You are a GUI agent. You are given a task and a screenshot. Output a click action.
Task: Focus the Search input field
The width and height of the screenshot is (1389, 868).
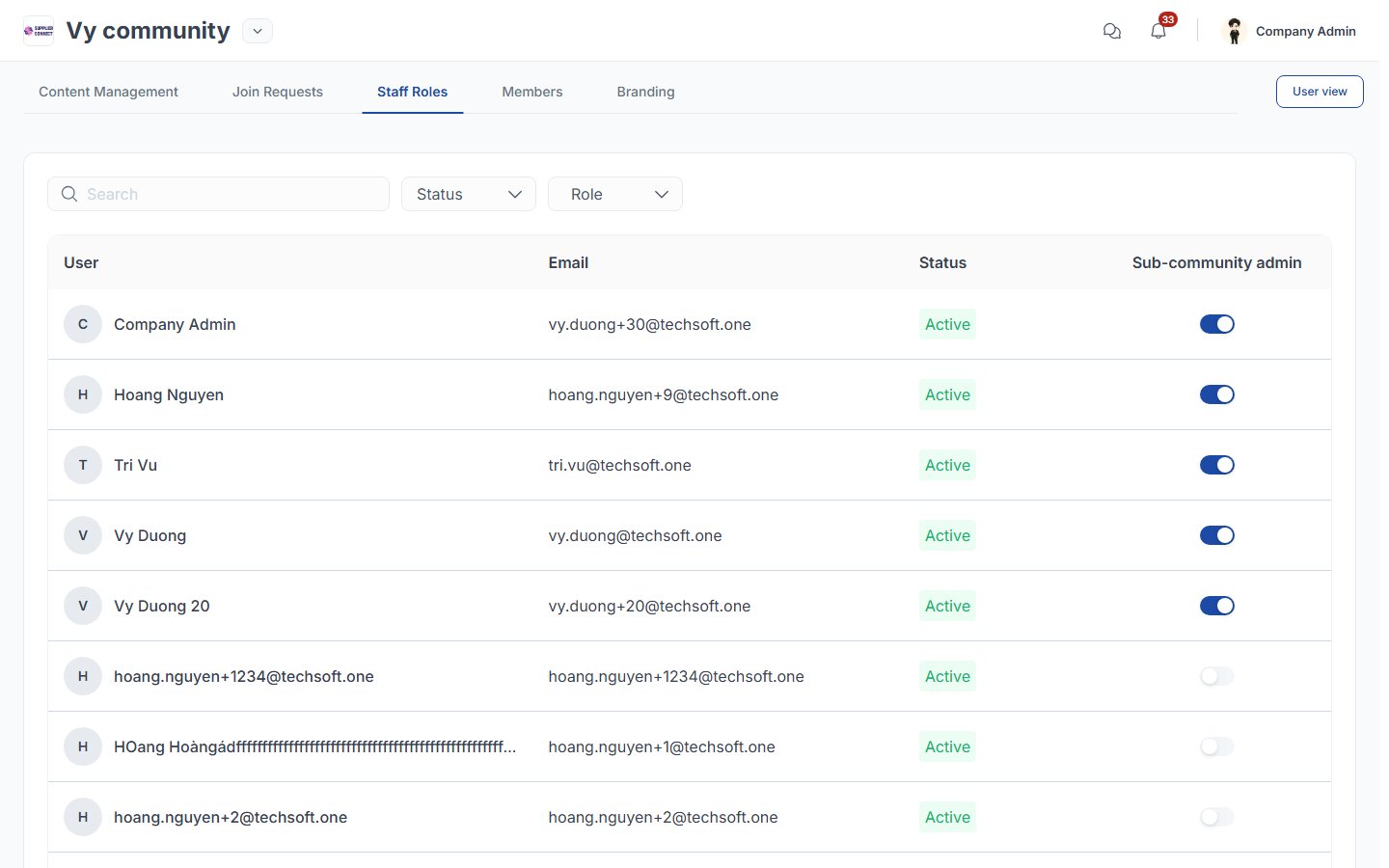click(x=219, y=194)
